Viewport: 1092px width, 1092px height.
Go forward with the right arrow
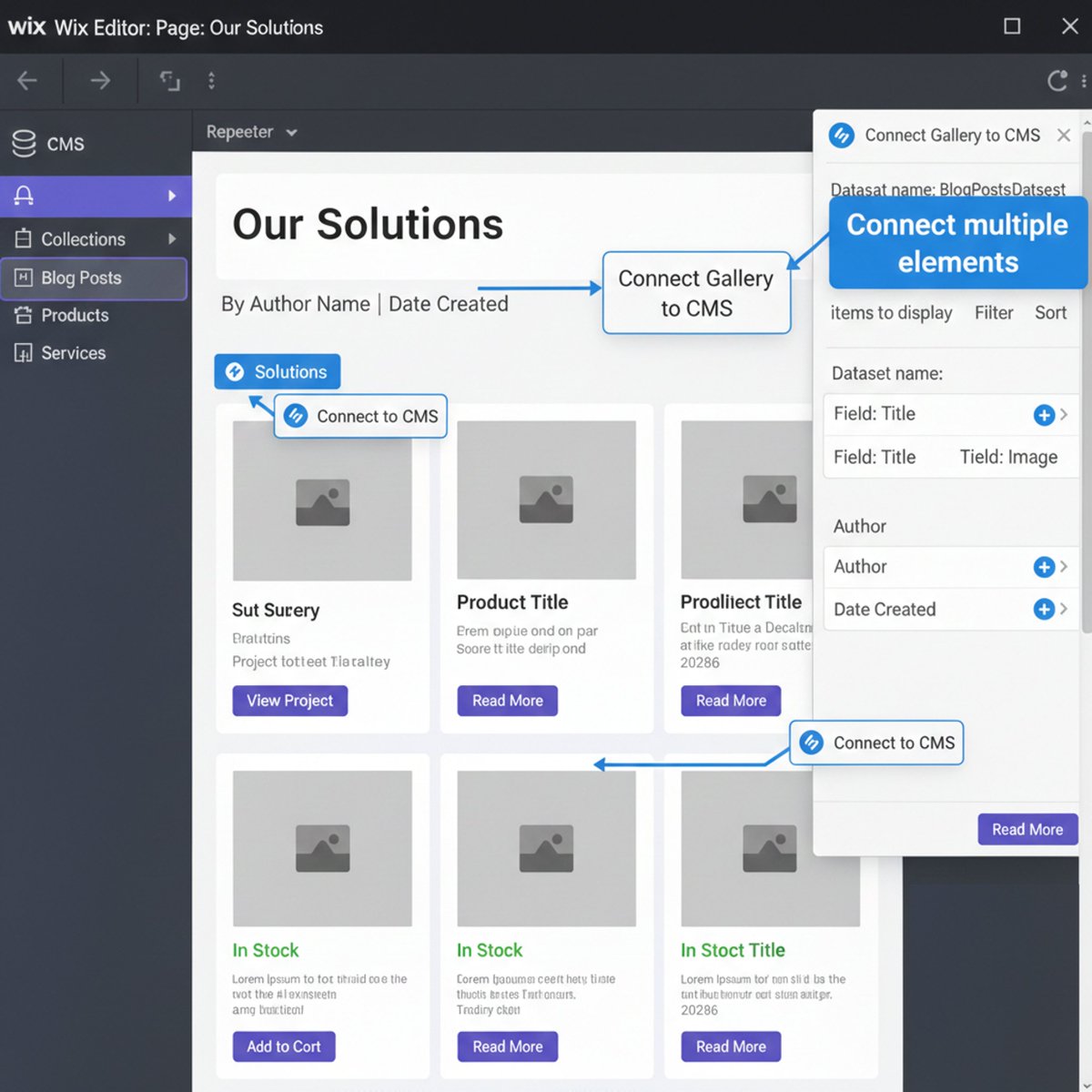100,81
